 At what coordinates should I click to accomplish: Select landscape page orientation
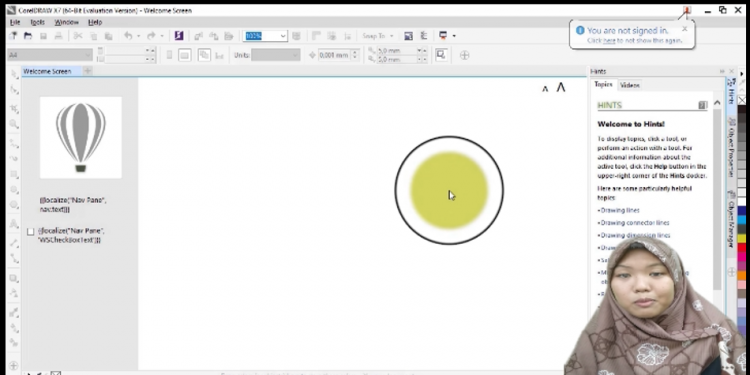click(x=185, y=55)
